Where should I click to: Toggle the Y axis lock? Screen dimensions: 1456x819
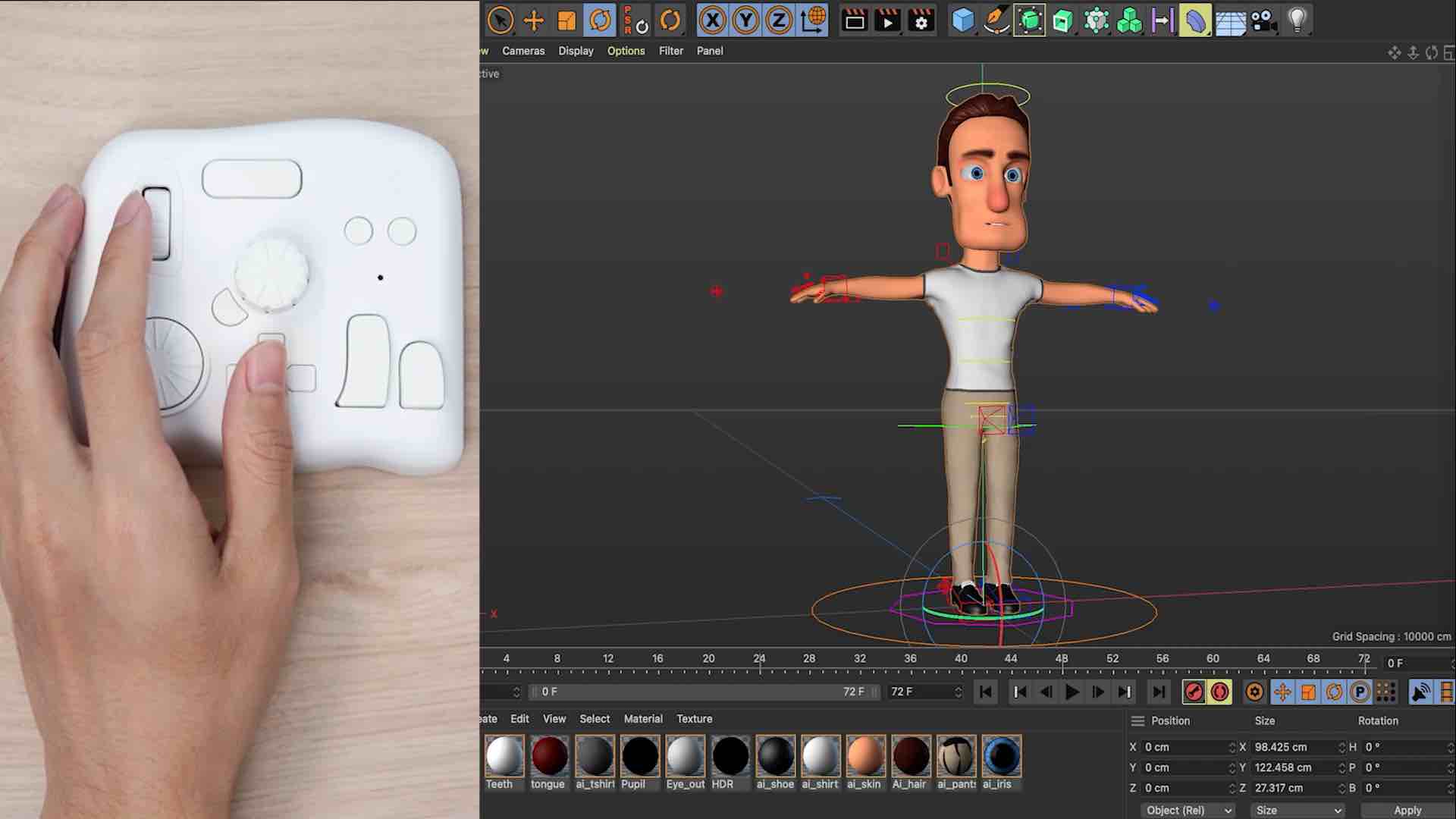[x=745, y=20]
